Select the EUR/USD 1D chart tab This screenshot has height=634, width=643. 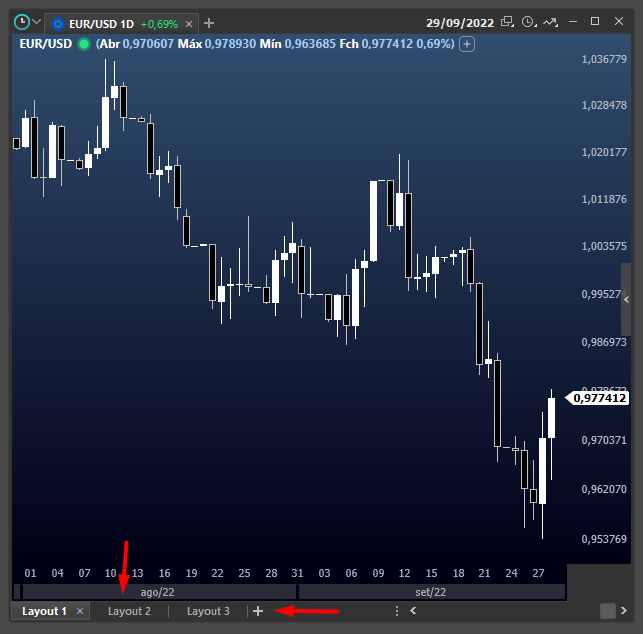pos(100,22)
